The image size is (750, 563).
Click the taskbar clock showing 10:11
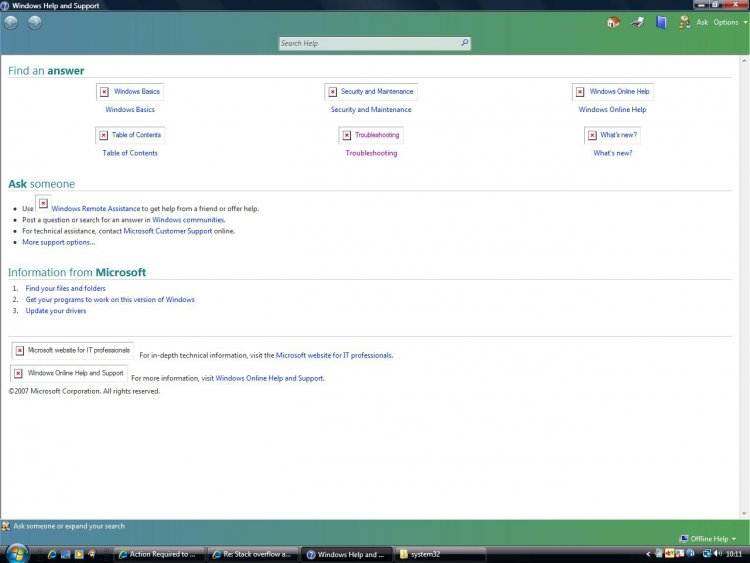pos(734,554)
